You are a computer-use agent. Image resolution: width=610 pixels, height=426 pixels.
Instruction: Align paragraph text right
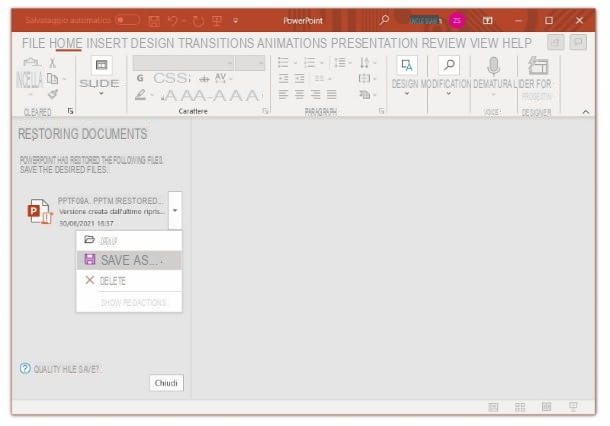tap(316, 95)
